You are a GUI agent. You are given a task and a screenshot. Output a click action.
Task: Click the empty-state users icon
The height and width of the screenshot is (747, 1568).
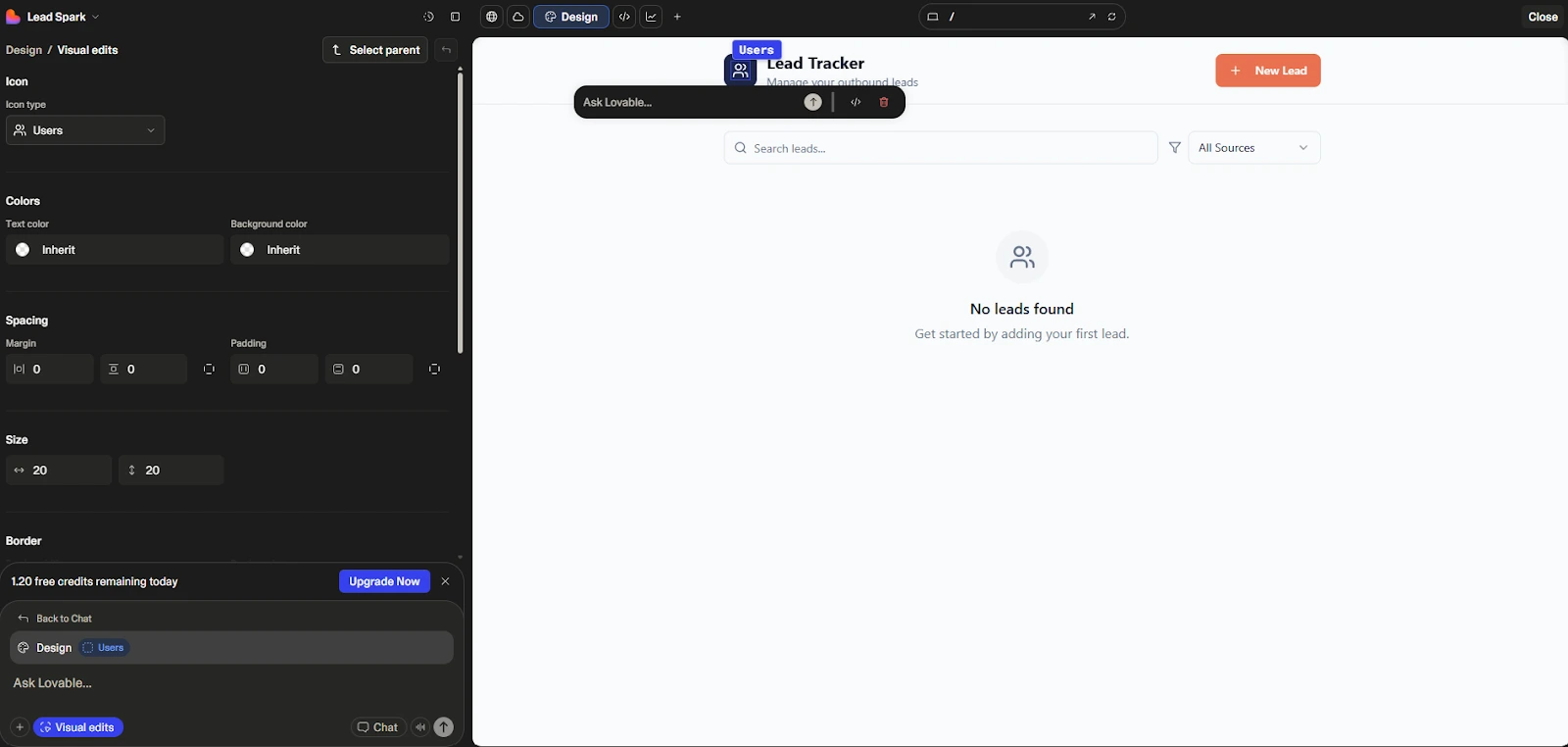[x=1022, y=257]
